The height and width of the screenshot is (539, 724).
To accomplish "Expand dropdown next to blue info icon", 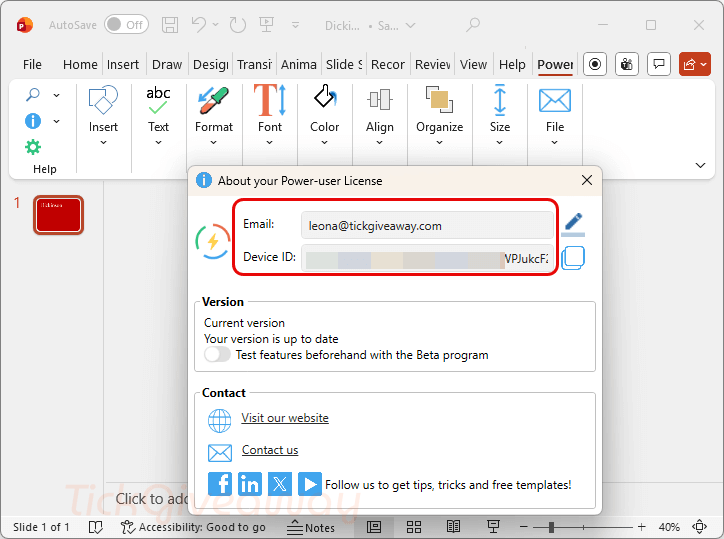I will click(x=56, y=121).
